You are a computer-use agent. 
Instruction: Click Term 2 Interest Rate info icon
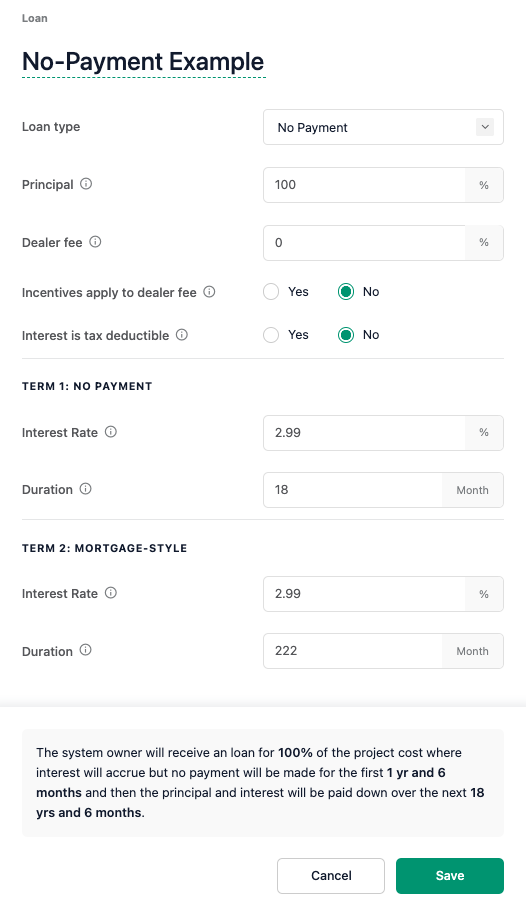point(111,593)
